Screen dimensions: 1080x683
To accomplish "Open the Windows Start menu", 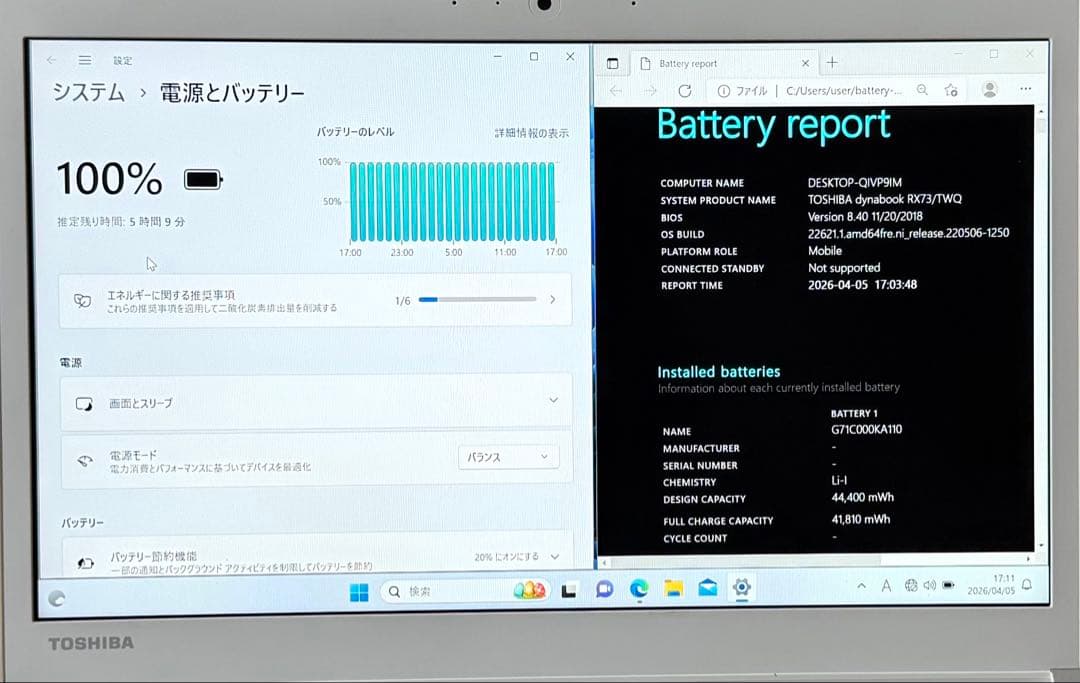I will pos(359,592).
